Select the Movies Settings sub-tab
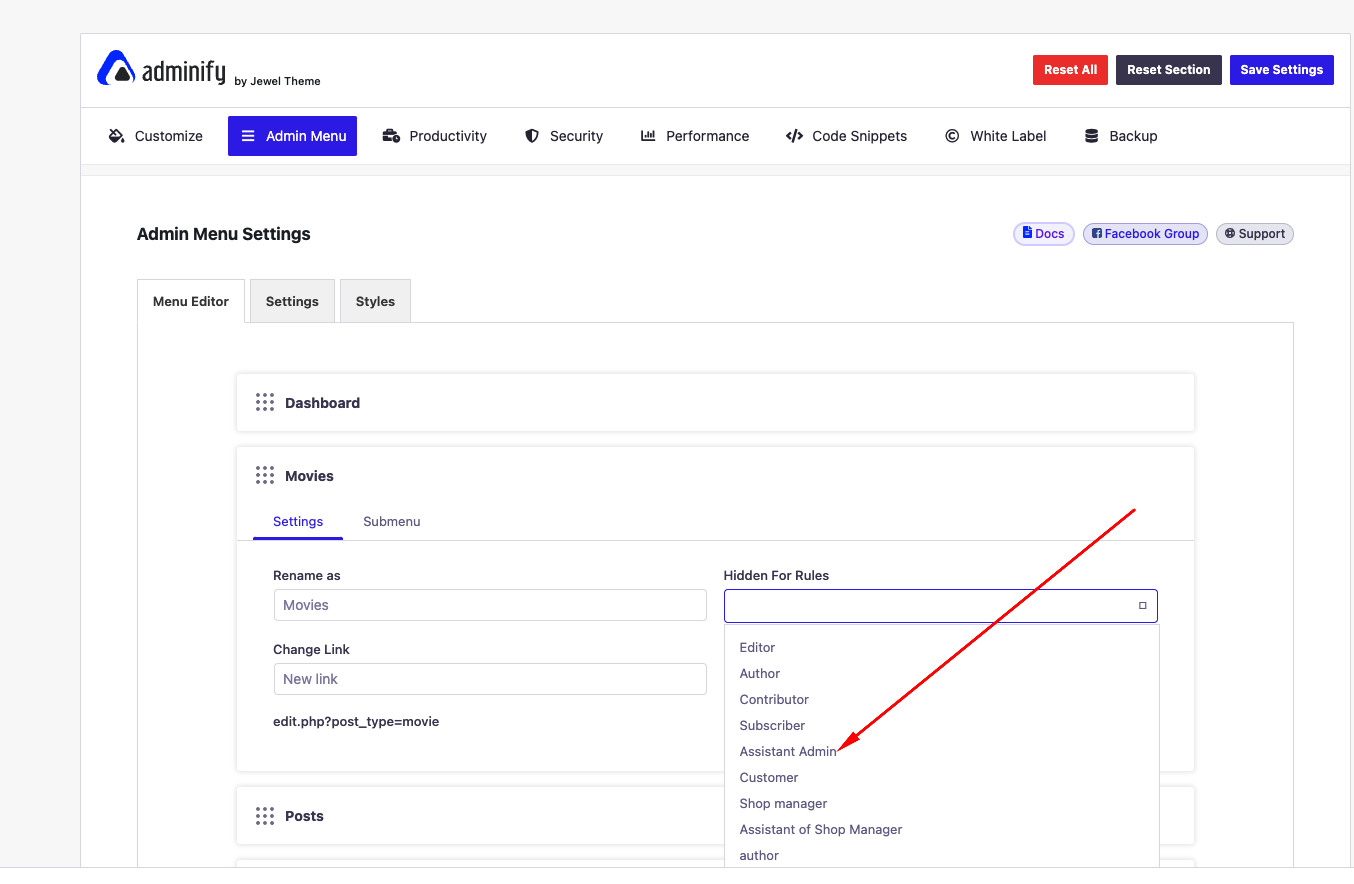Viewport: 1354px width, 884px height. pyautogui.click(x=298, y=521)
